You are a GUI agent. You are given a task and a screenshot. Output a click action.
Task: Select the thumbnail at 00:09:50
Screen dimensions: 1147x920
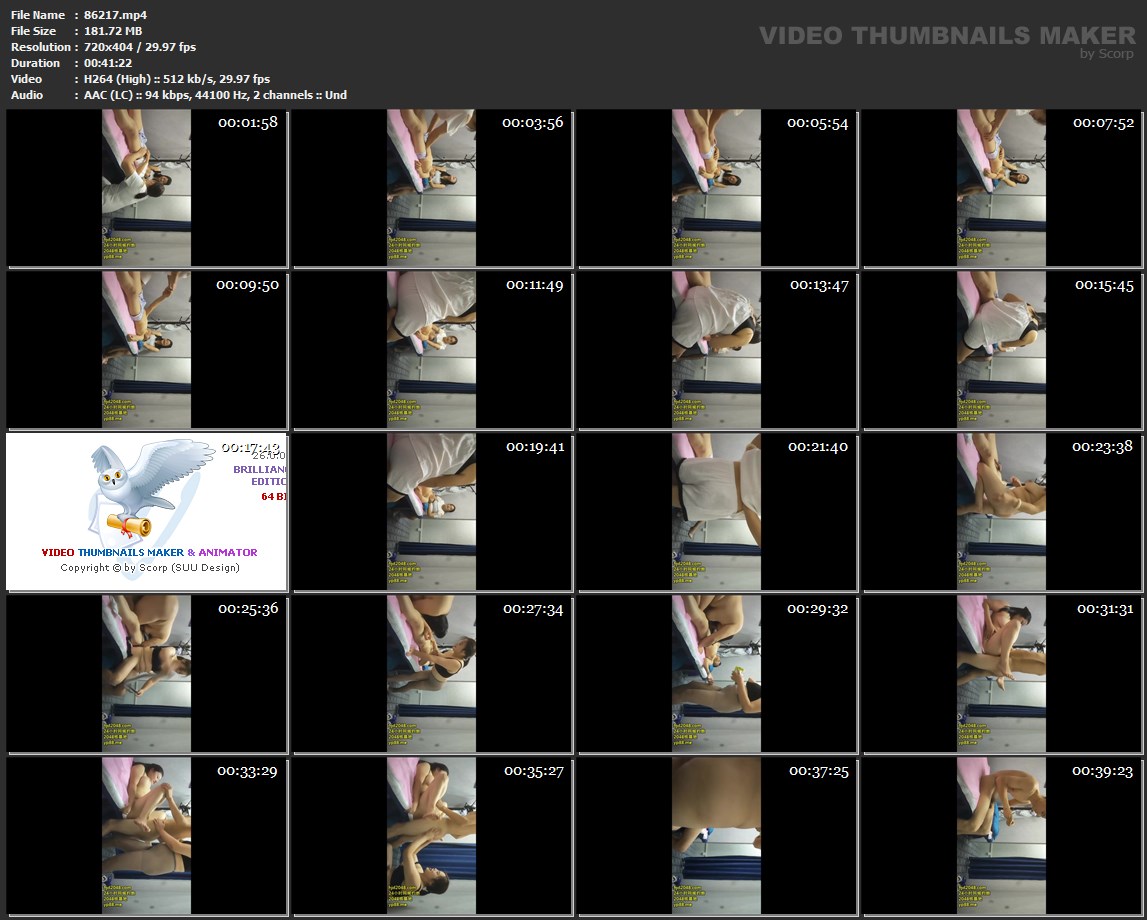click(x=147, y=350)
